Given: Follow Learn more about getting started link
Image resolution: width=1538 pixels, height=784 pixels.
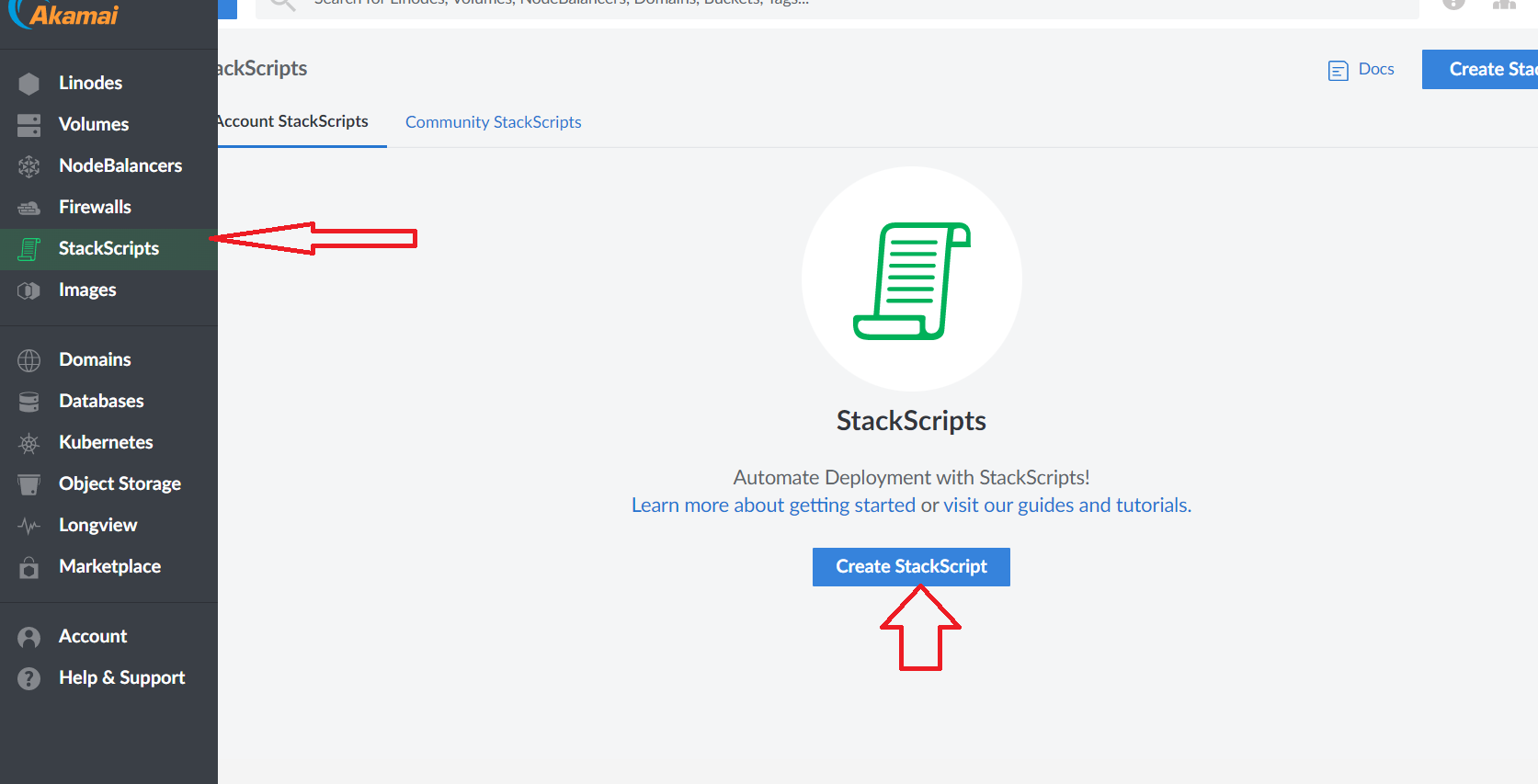Looking at the screenshot, I should [773, 506].
